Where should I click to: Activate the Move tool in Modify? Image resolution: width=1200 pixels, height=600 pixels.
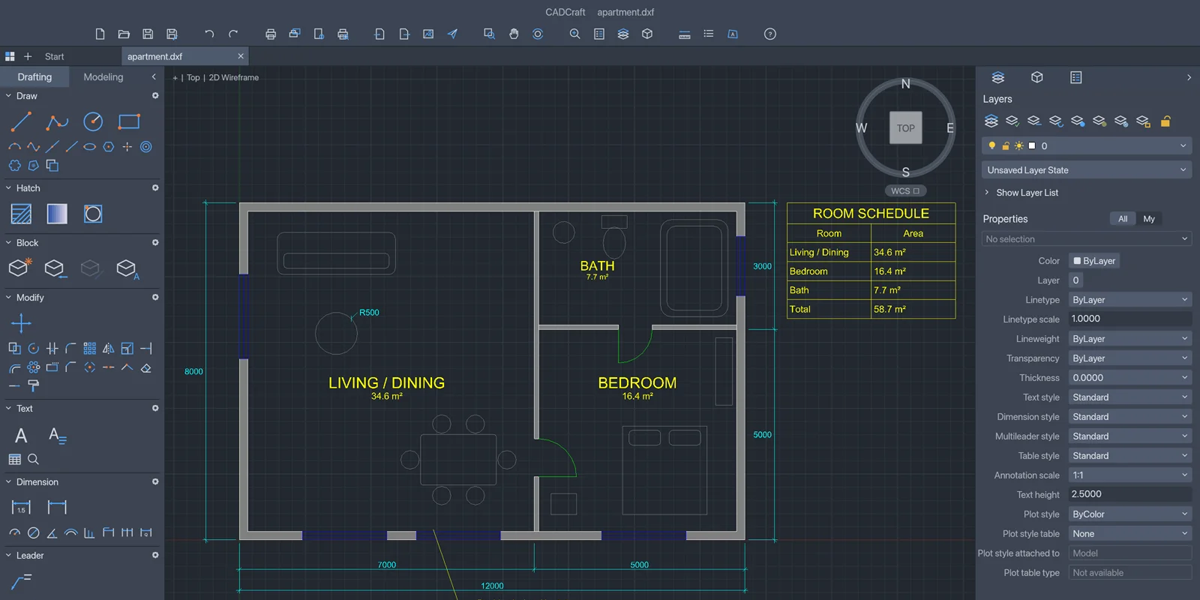(x=21, y=323)
